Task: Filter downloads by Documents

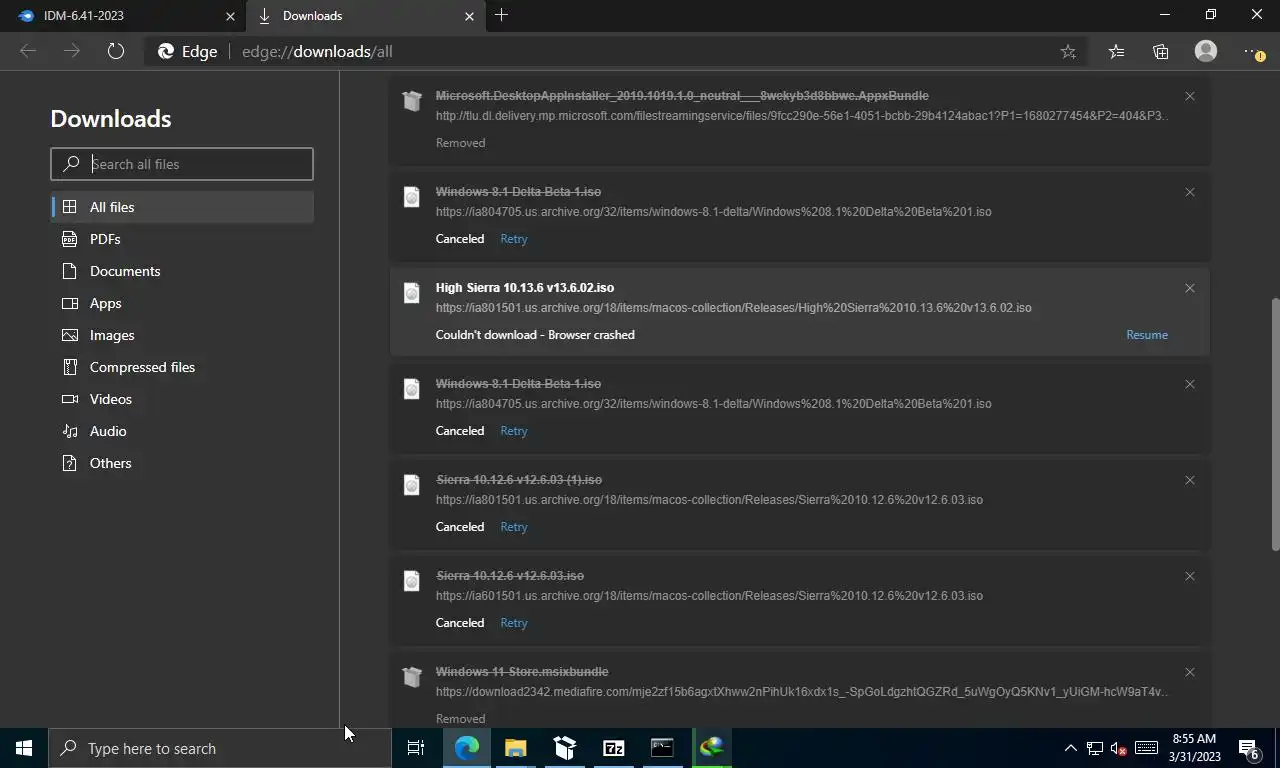Action: 182,271
